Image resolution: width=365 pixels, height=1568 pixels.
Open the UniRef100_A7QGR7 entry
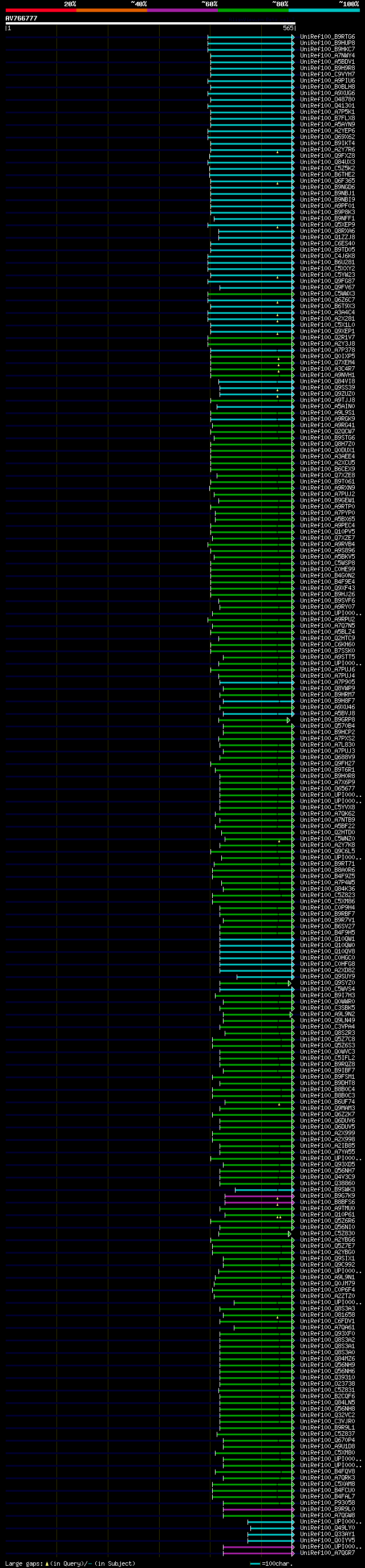click(x=327, y=1553)
